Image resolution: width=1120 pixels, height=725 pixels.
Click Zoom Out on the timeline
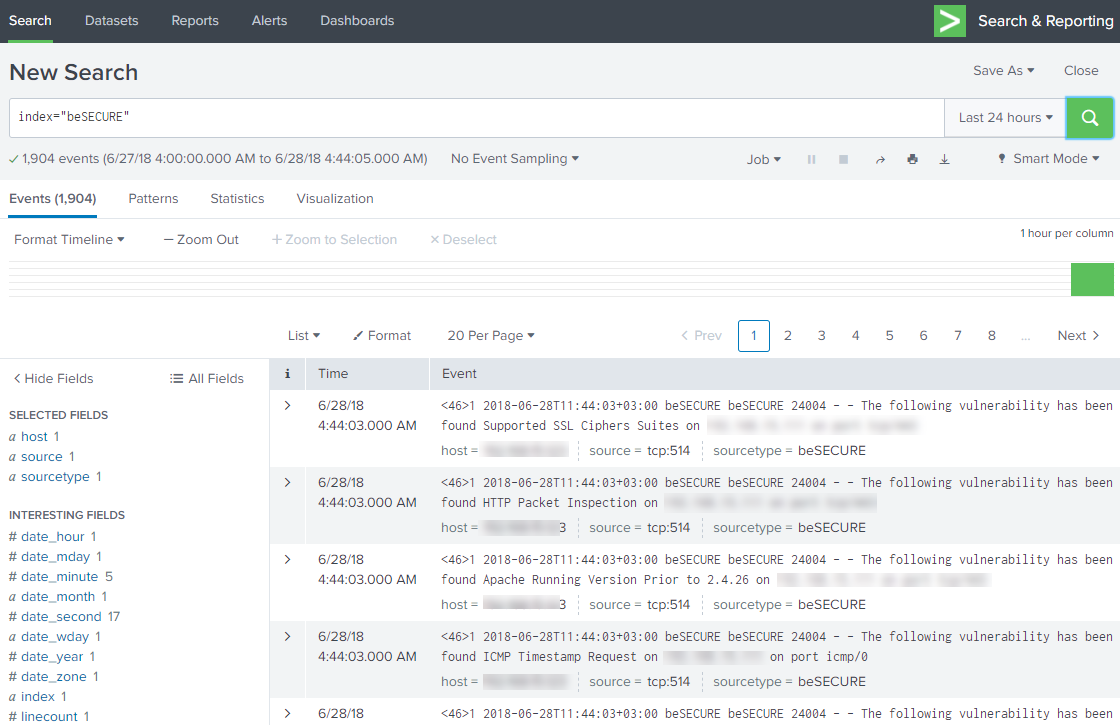[x=201, y=239]
